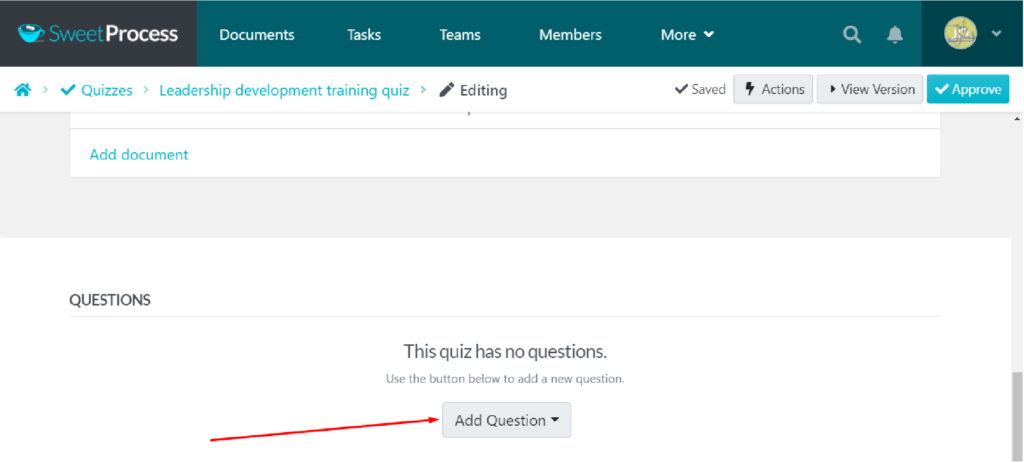The image size is (1024, 463).
Task: Click the SweetProcess cup logo
Action: [33, 34]
